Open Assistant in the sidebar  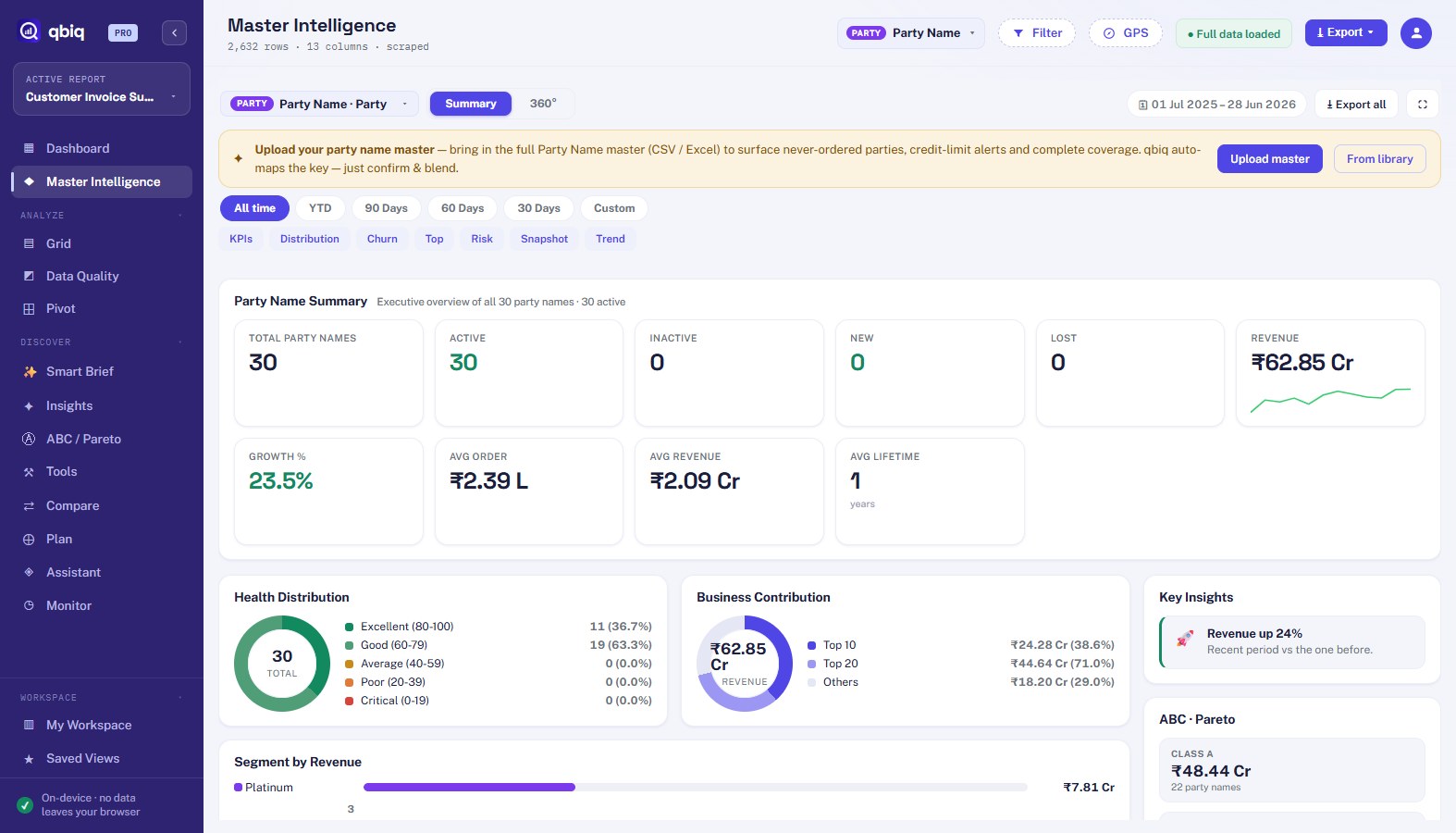coord(102,572)
